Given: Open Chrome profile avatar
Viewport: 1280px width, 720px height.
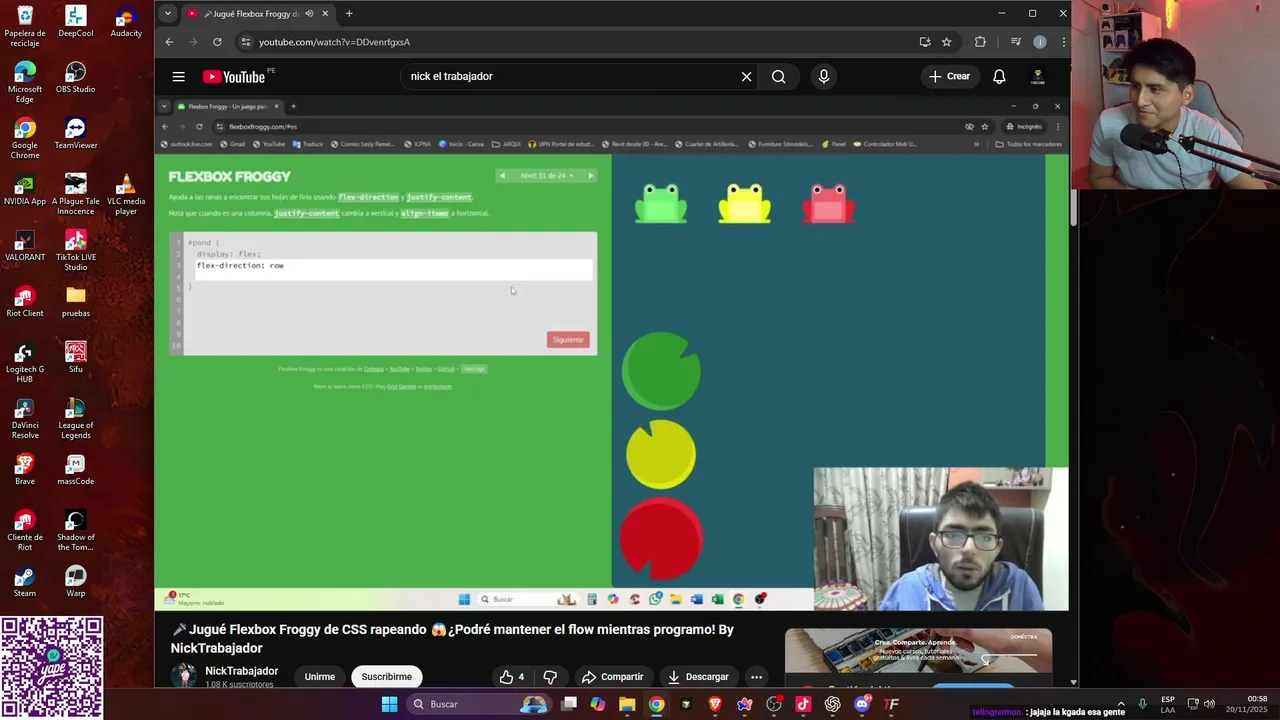Looking at the screenshot, I should pyautogui.click(x=1040, y=42).
